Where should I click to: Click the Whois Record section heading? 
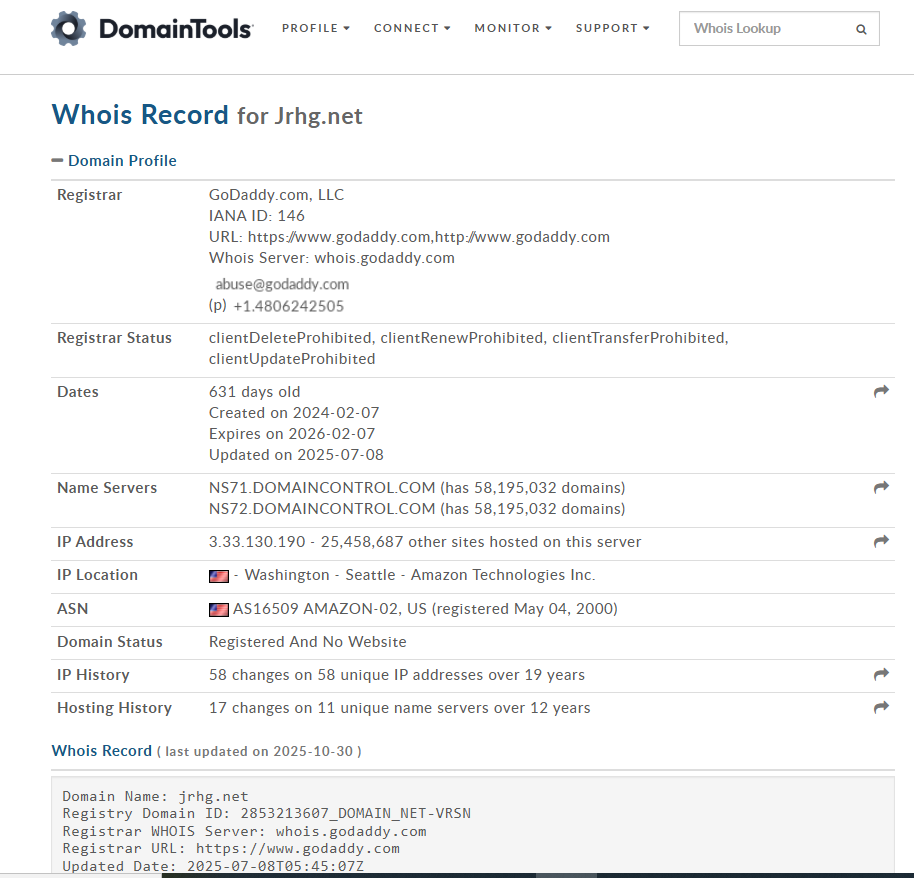[101, 750]
